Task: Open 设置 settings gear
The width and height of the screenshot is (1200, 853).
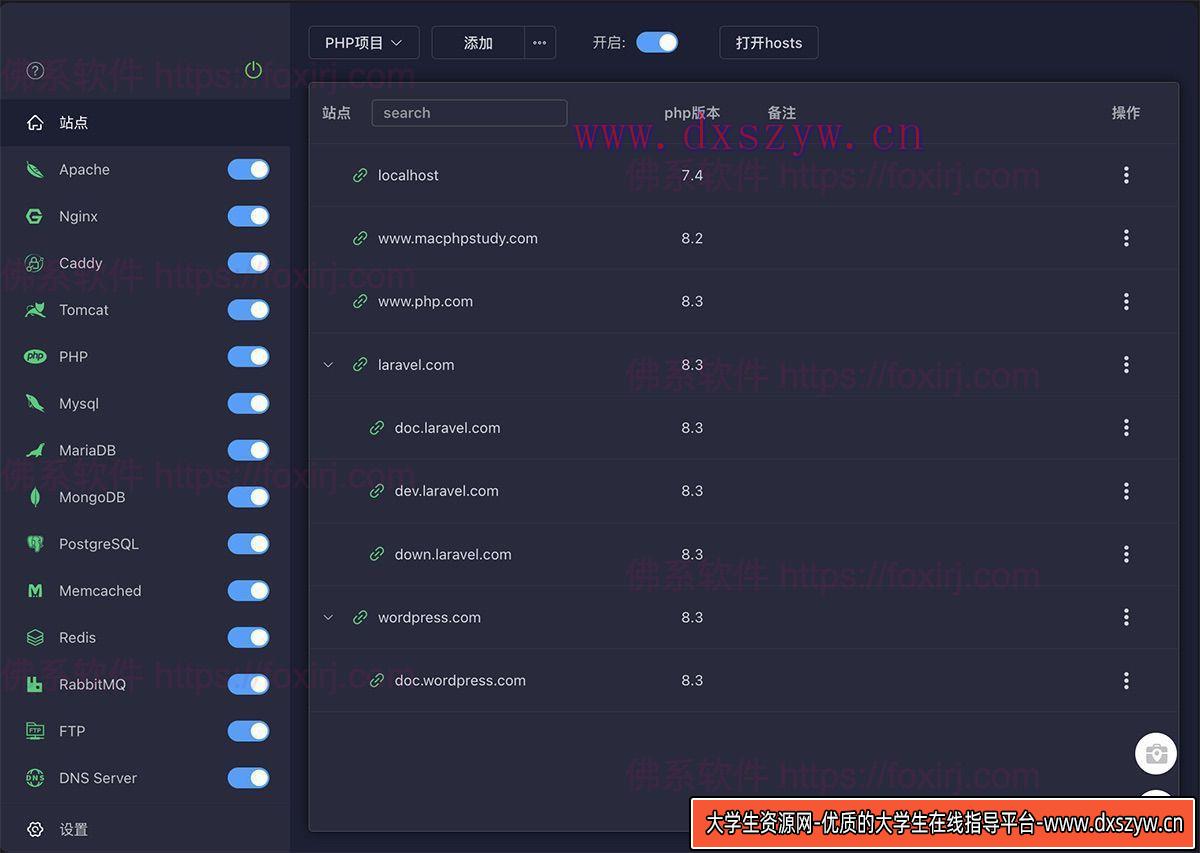Action: click(x=35, y=829)
